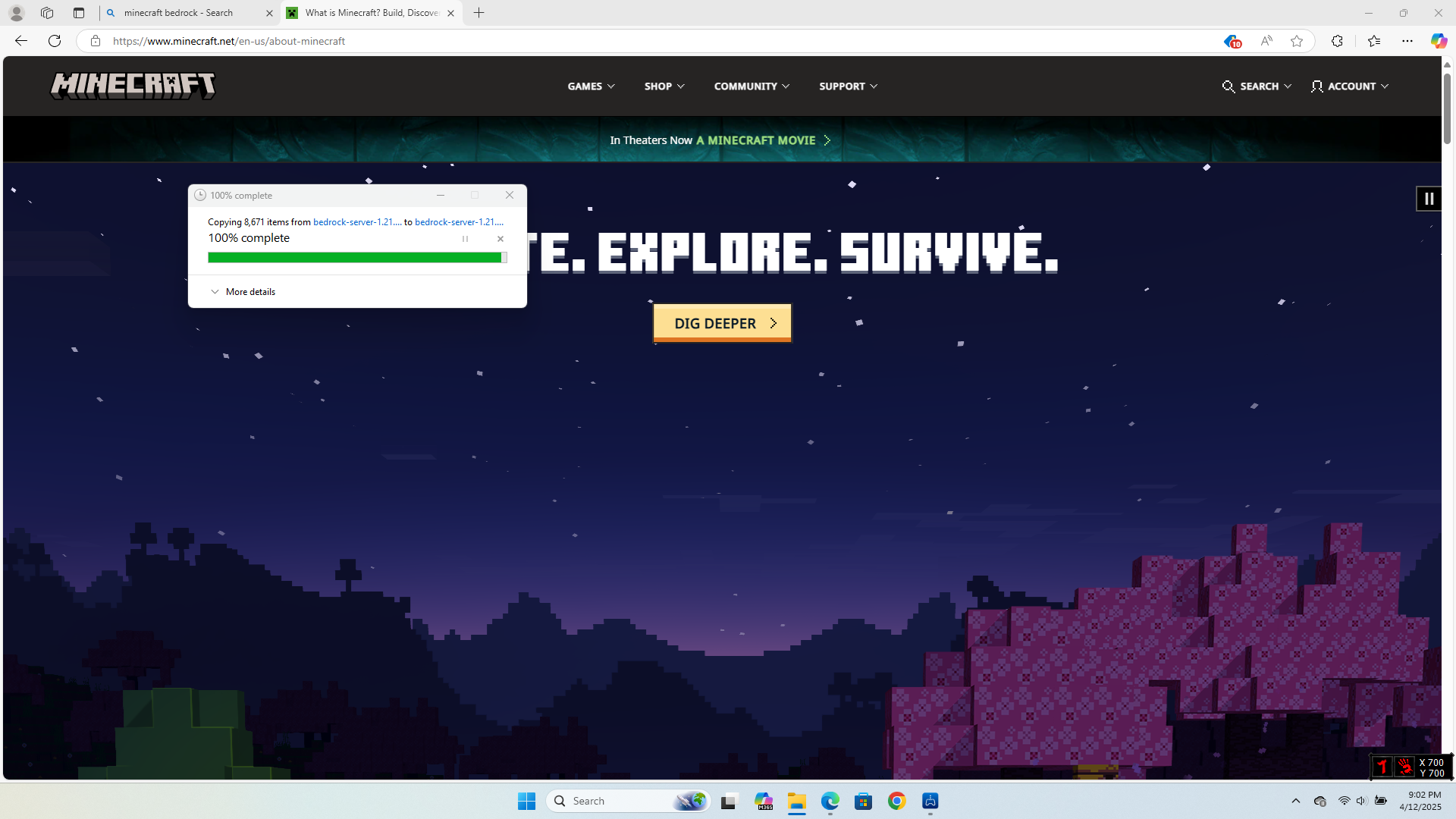Image resolution: width=1456 pixels, height=819 pixels.
Task: Close the minecraft bedrock Search tab
Action: [269, 13]
